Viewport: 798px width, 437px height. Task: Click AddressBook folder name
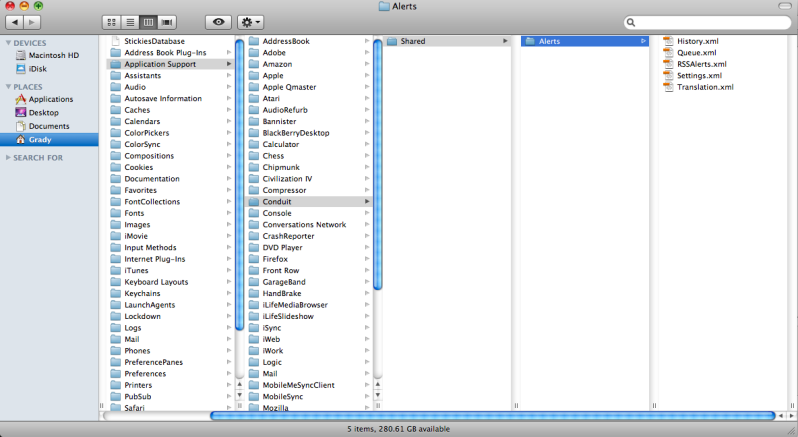(286, 41)
